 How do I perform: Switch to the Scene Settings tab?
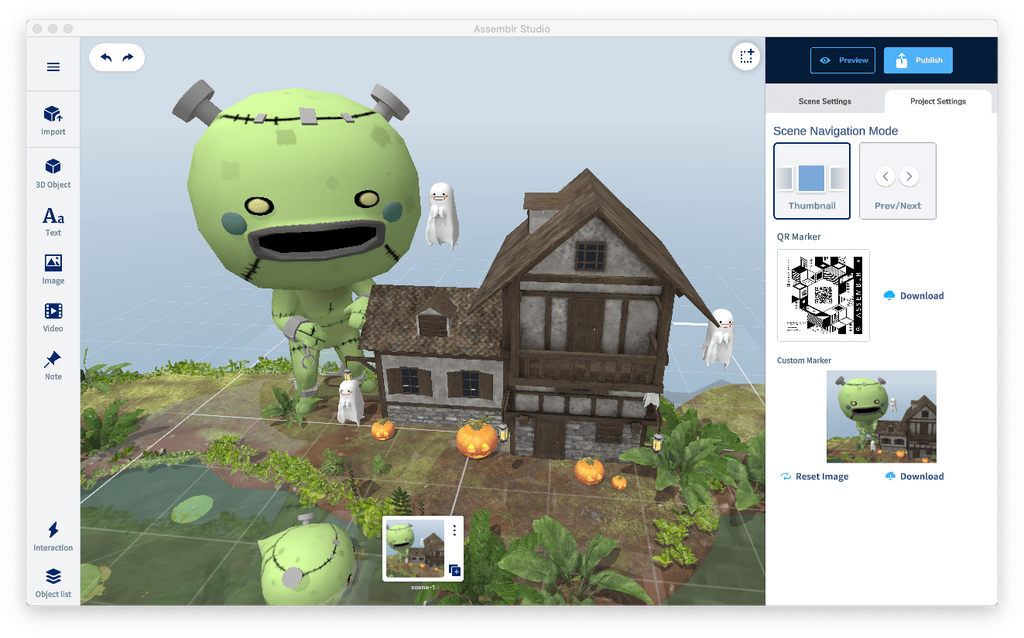point(825,101)
